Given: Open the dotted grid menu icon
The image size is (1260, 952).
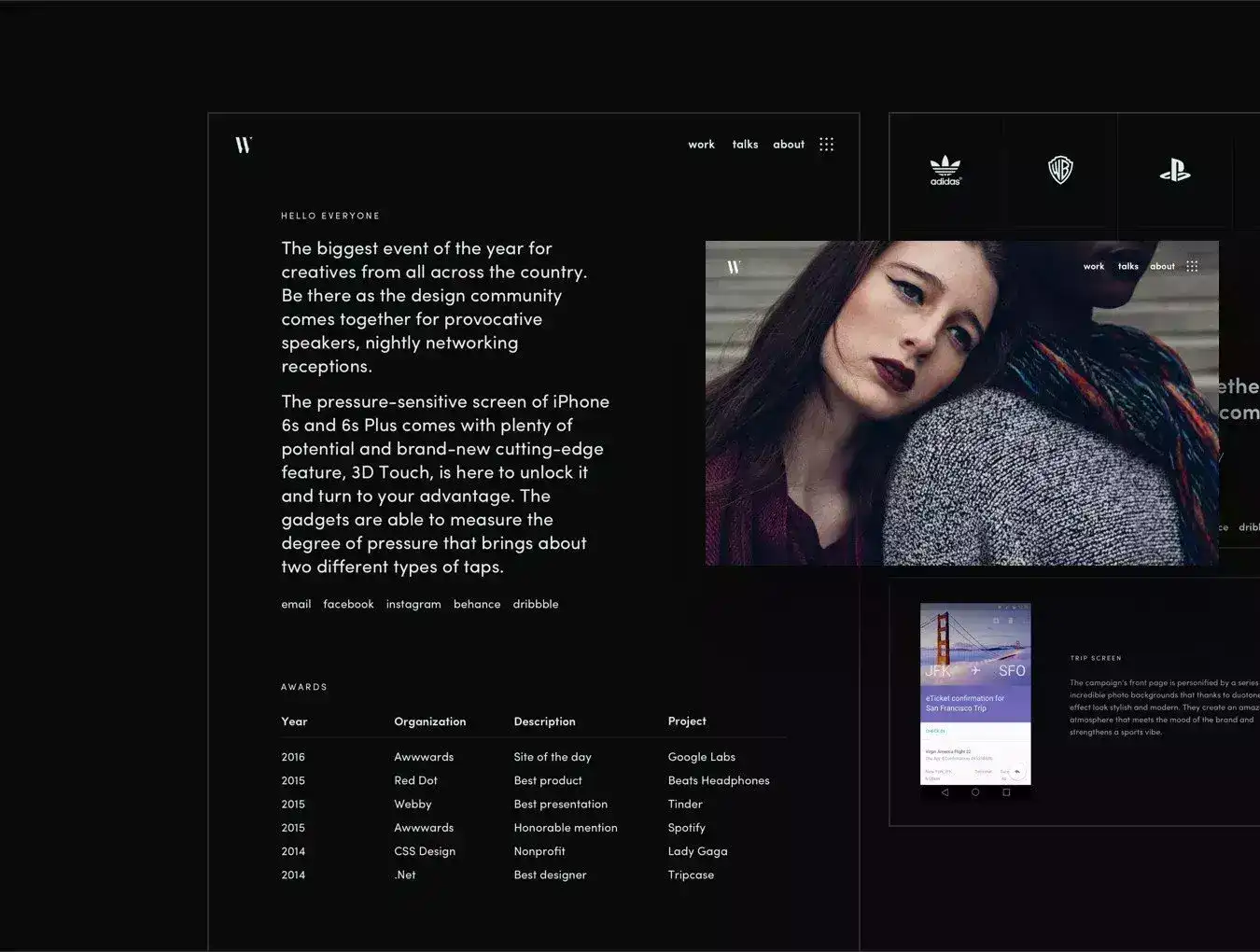Looking at the screenshot, I should click(826, 145).
